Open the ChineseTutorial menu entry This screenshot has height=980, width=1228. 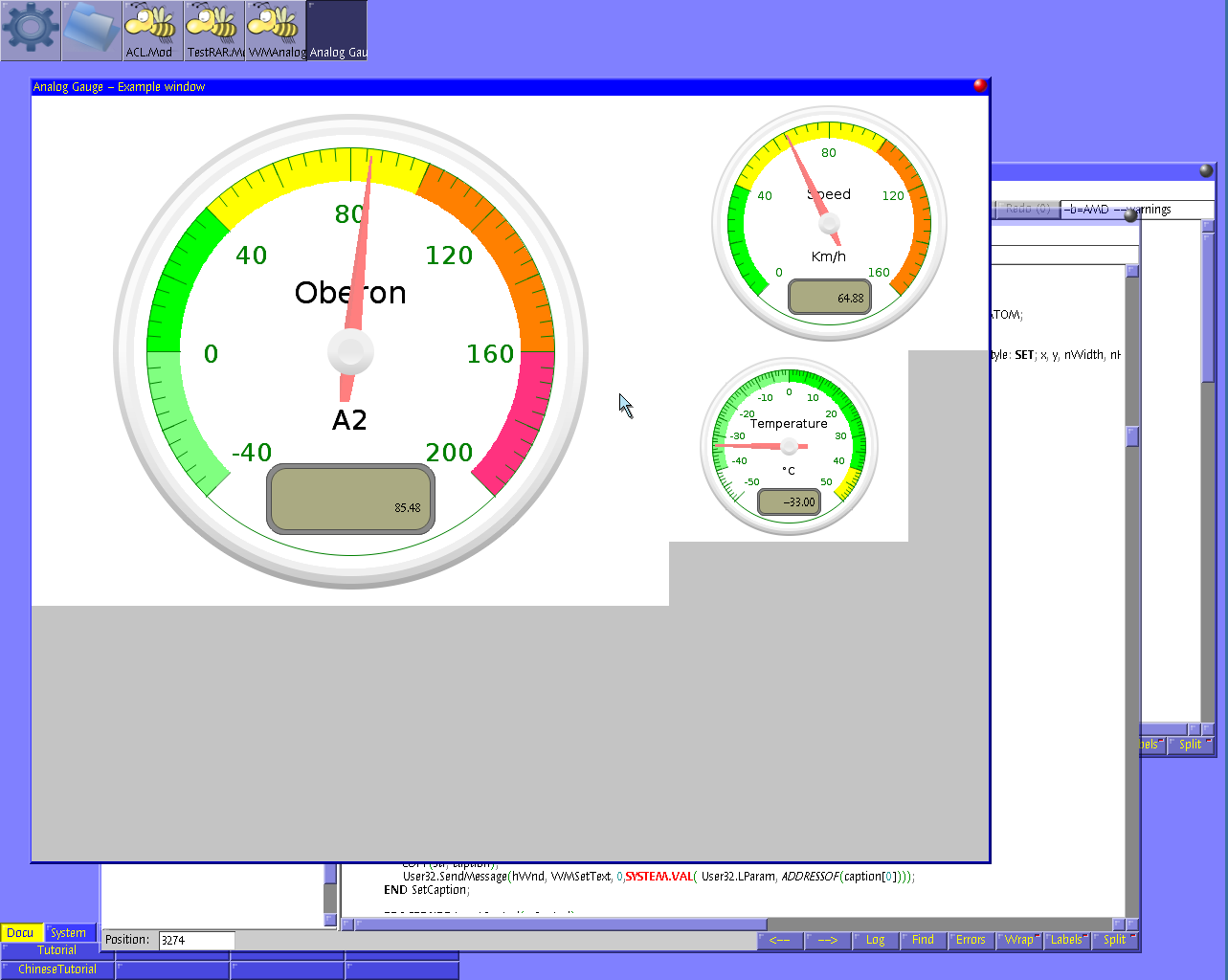57,969
